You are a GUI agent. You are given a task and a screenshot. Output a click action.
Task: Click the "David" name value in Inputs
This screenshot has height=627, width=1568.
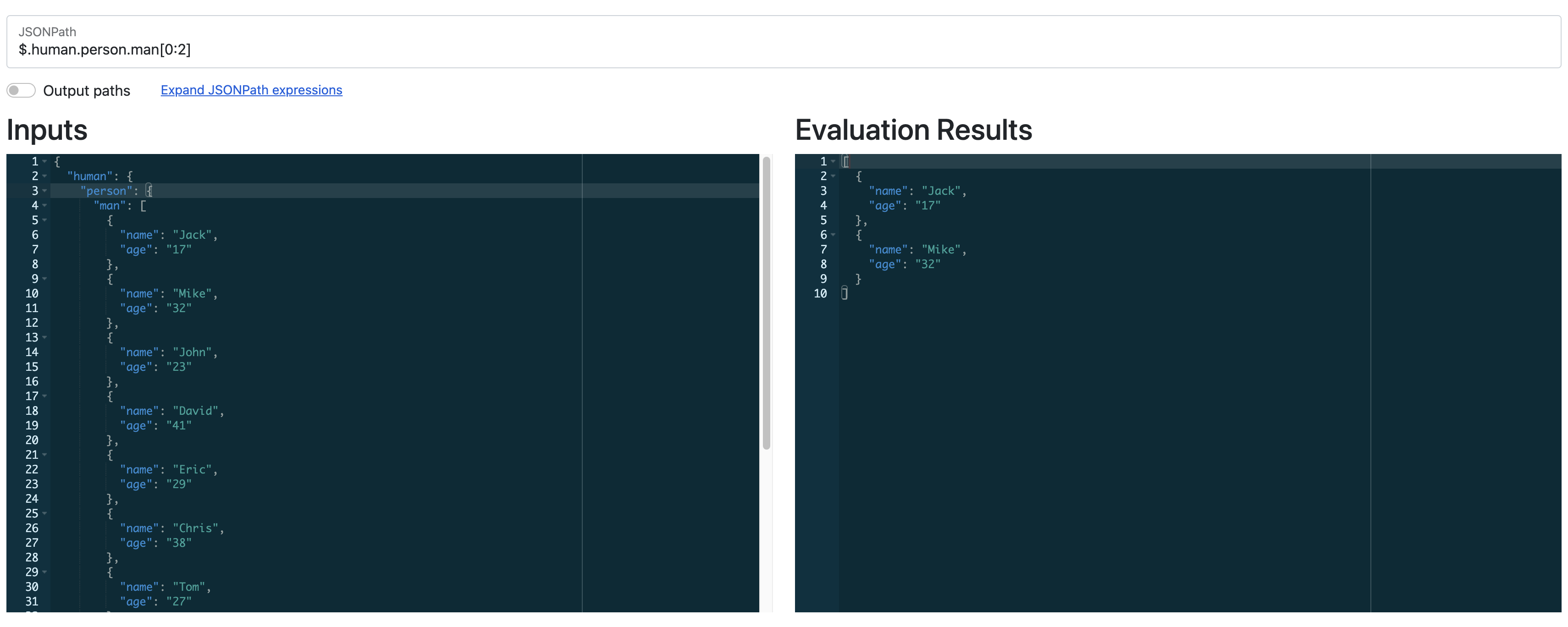[195, 411]
